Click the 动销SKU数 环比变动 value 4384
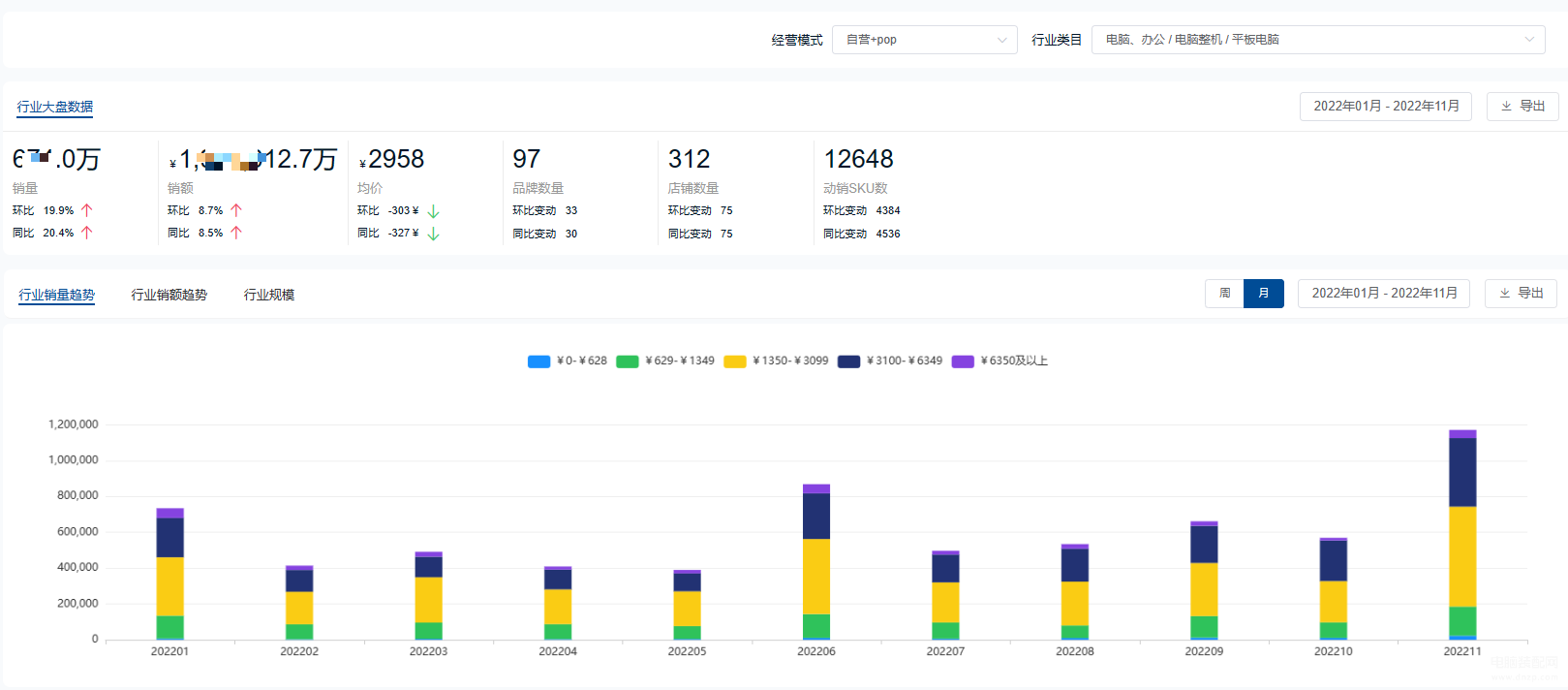This screenshot has width=1568, height=690. (x=888, y=210)
